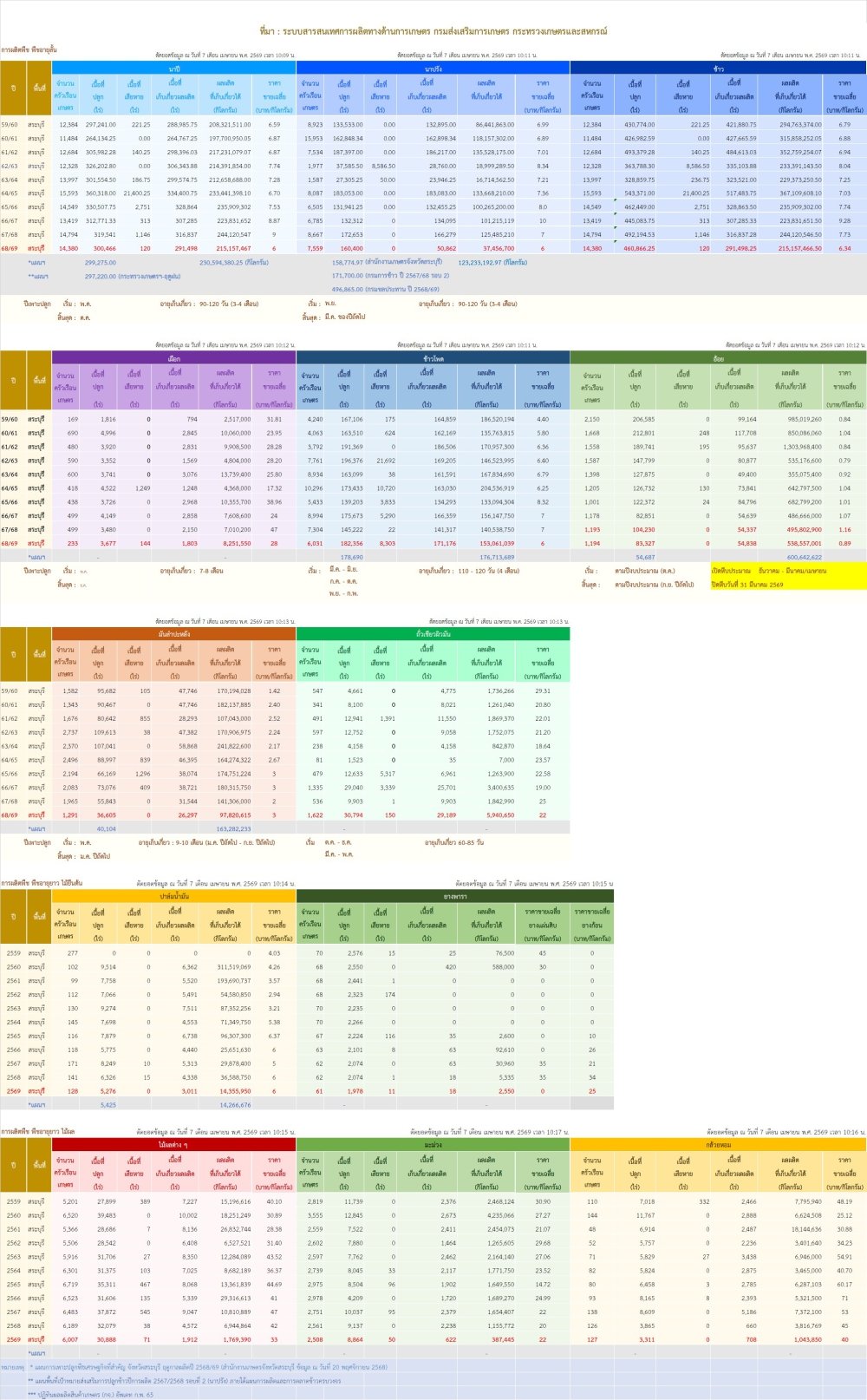
Task: Click the yellow ปาล์มน้ำมัน table header
Action: (174, 896)
